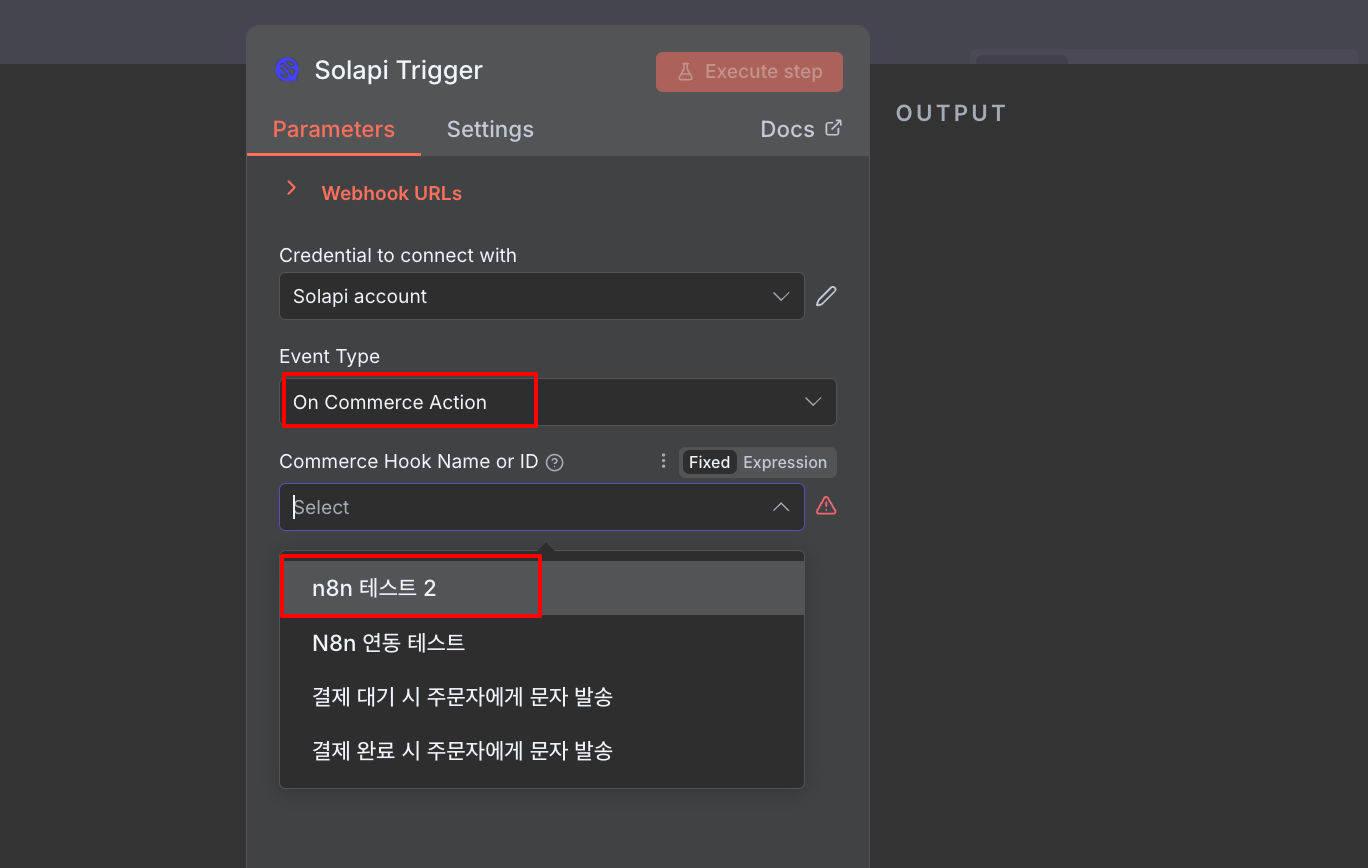Open the Solapi account credential dropdown

pyautogui.click(x=541, y=296)
